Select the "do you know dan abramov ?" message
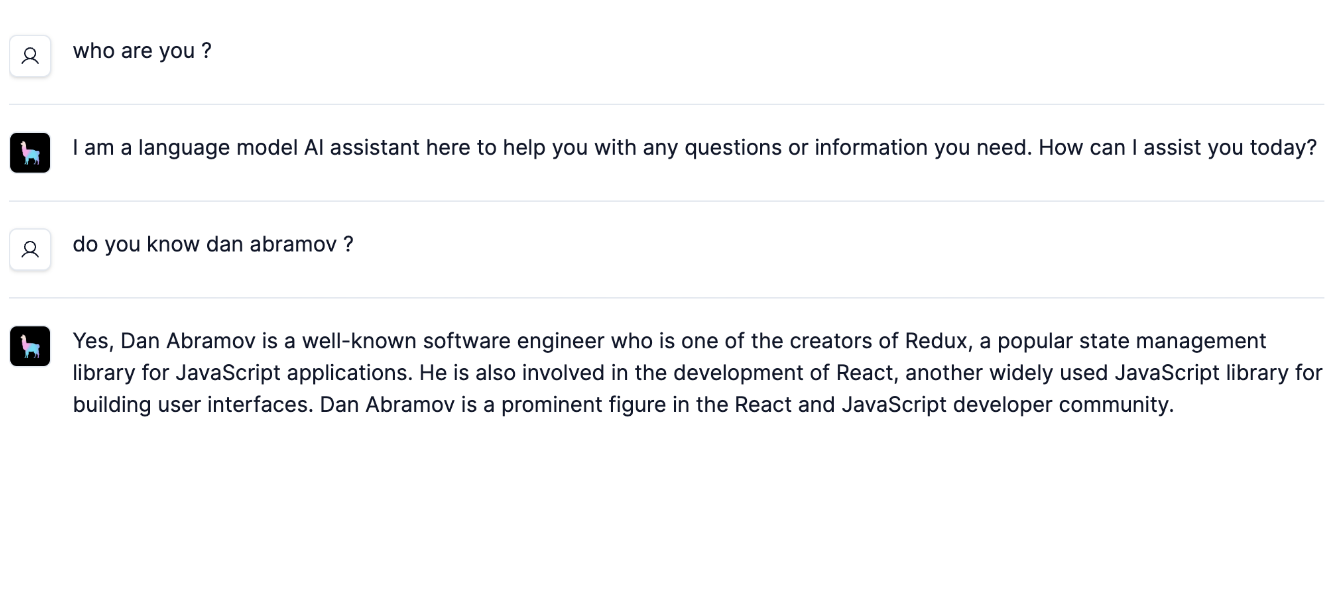 coord(213,244)
